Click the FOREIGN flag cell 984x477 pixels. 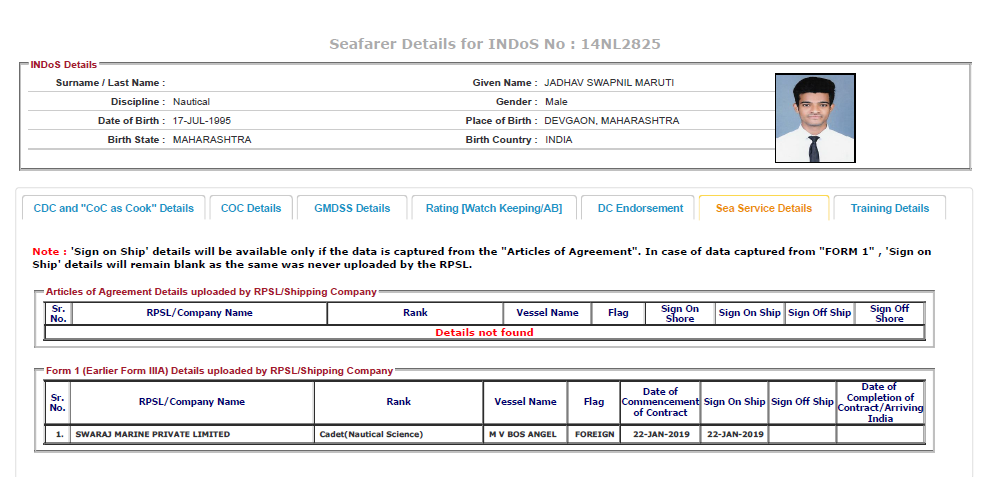coord(594,435)
